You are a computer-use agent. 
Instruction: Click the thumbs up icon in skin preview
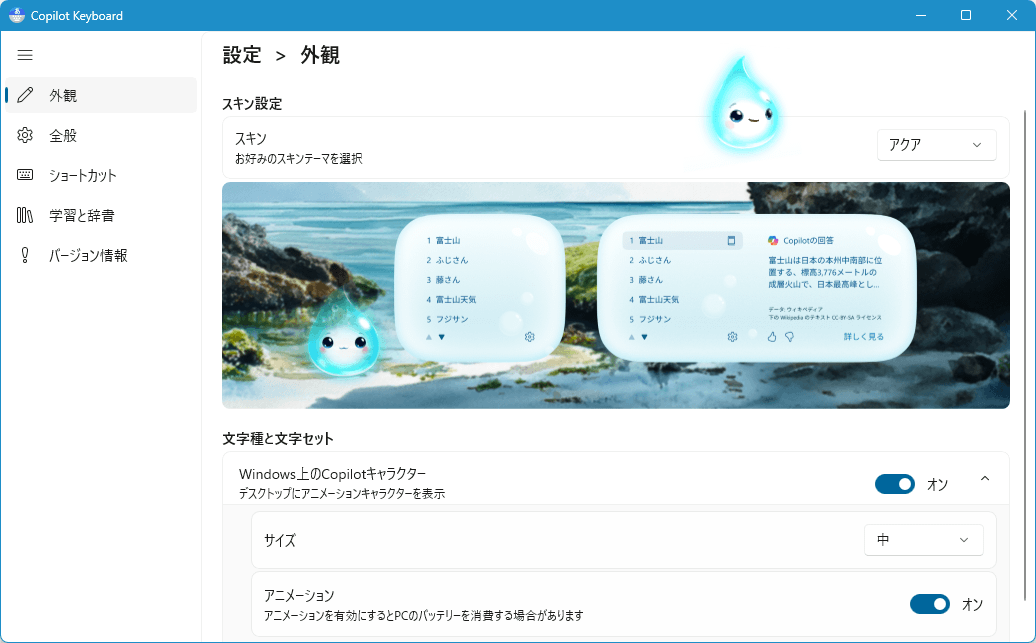pos(772,337)
